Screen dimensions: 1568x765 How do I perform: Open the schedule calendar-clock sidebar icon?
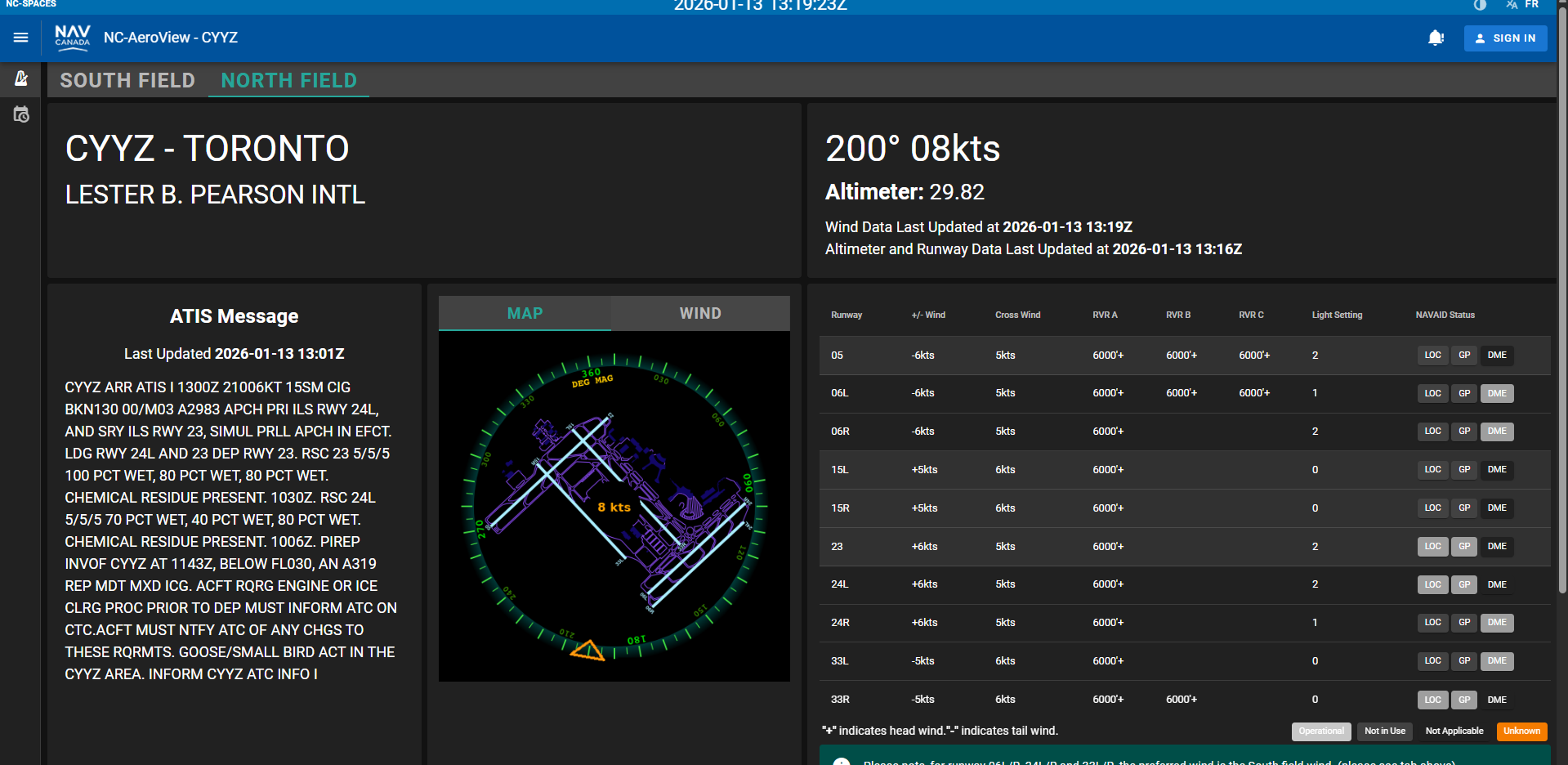click(21, 114)
